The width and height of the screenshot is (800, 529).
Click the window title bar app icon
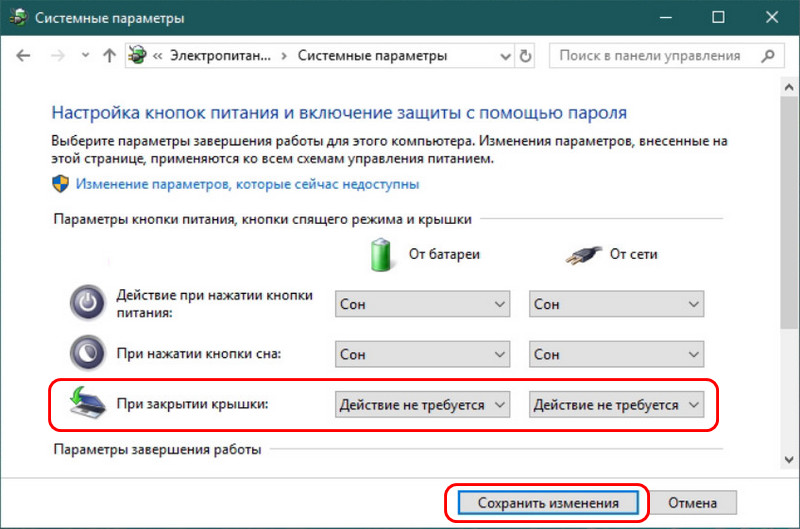(x=18, y=17)
